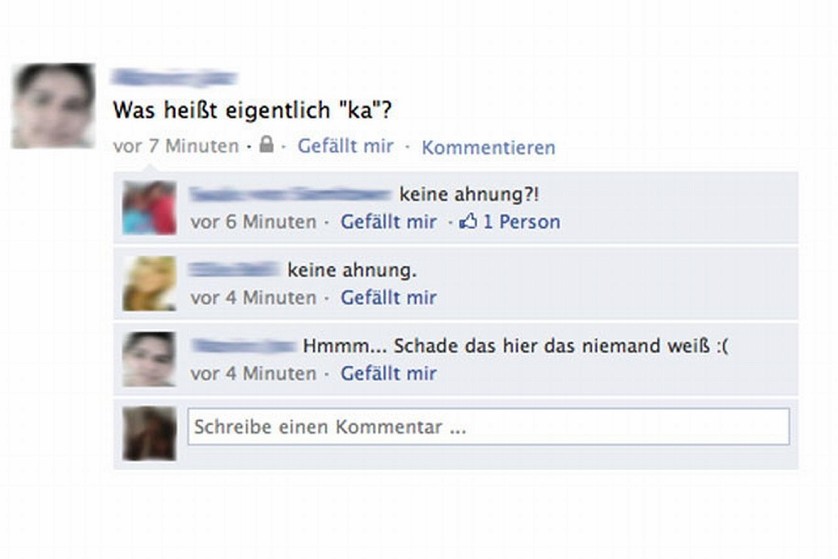Open first commenter's blurred name link

point(291,194)
